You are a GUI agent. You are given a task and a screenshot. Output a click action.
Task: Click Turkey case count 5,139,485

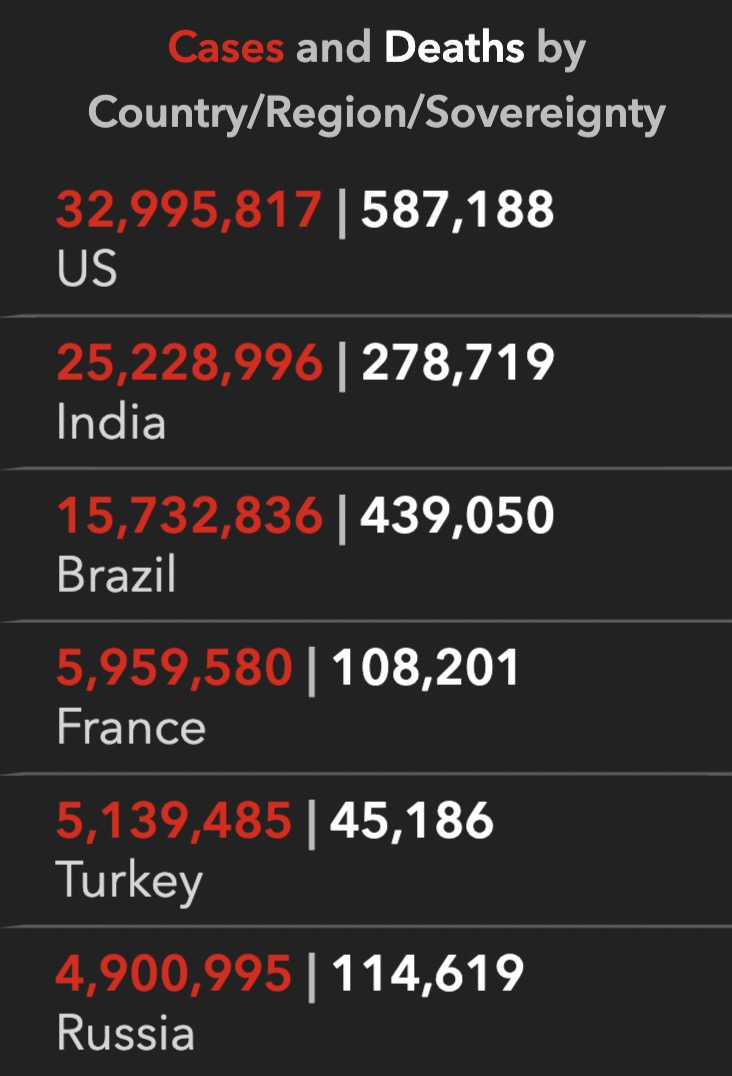point(175,821)
